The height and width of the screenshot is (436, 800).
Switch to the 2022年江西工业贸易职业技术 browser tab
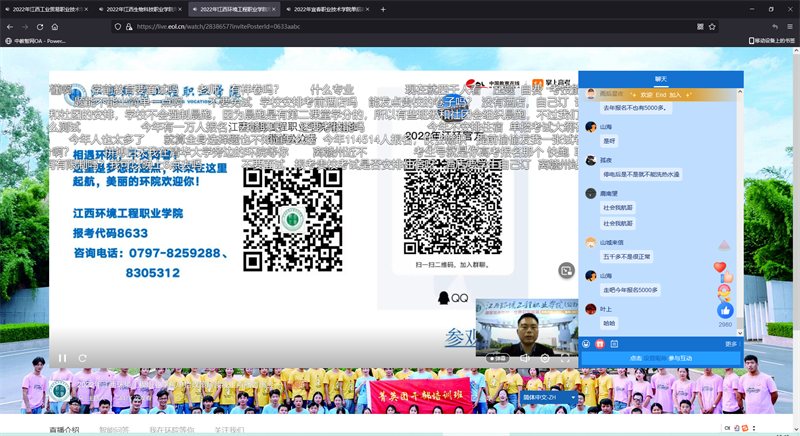click(x=46, y=9)
